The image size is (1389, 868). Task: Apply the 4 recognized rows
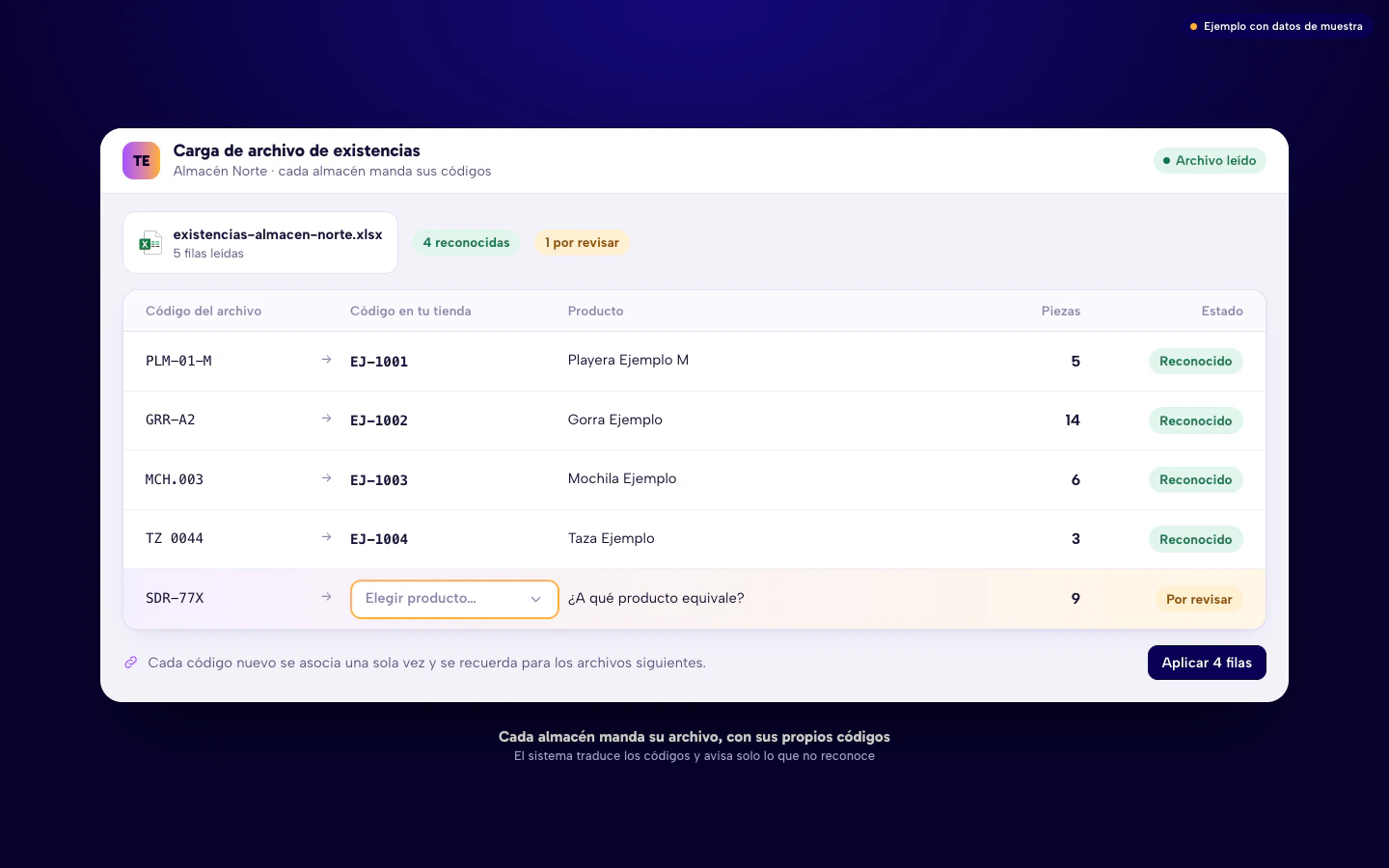point(1207,663)
